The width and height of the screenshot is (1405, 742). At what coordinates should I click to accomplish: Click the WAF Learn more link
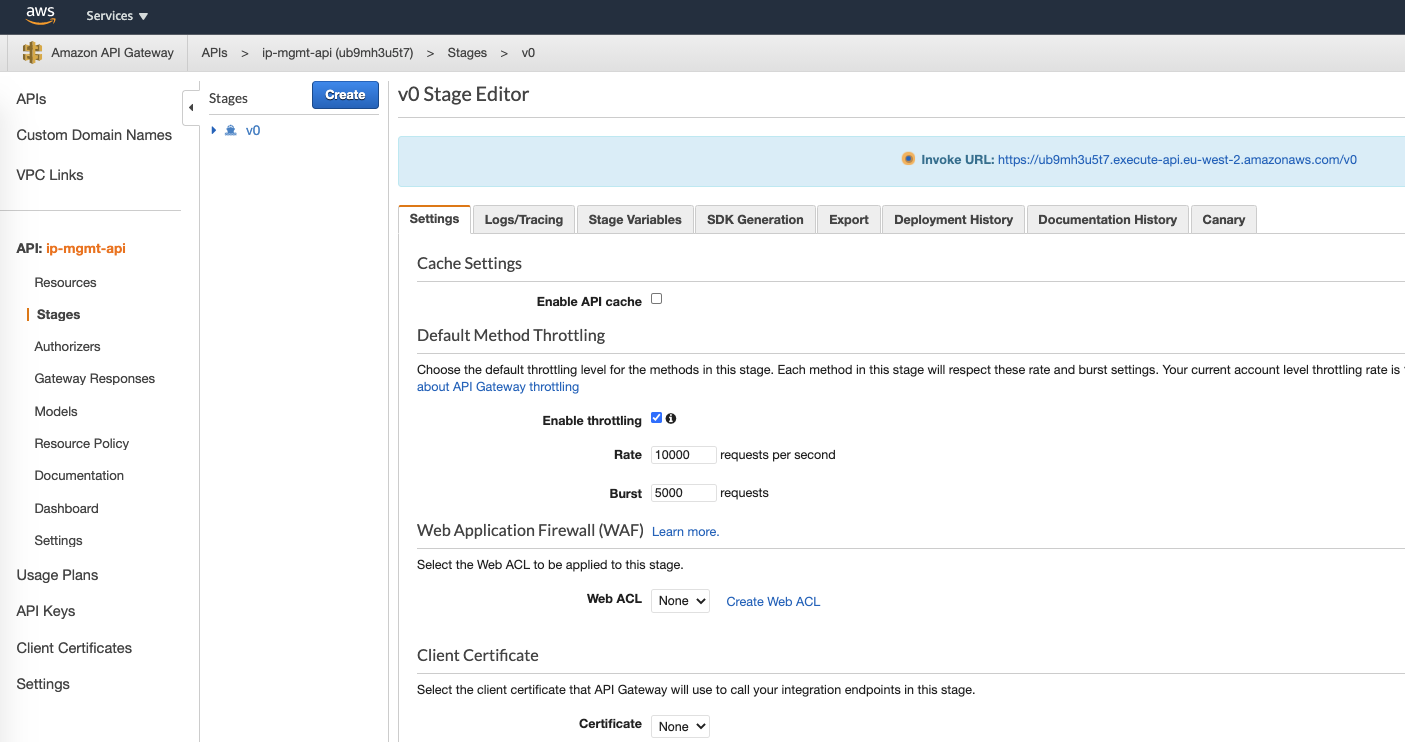(685, 532)
